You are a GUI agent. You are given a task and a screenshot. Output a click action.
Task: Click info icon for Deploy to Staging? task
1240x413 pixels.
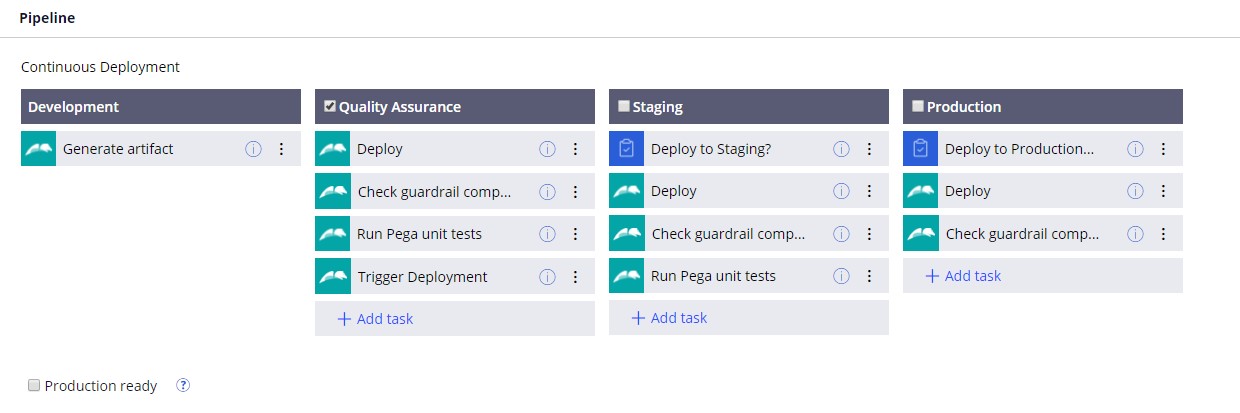pyautogui.click(x=841, y=149)
